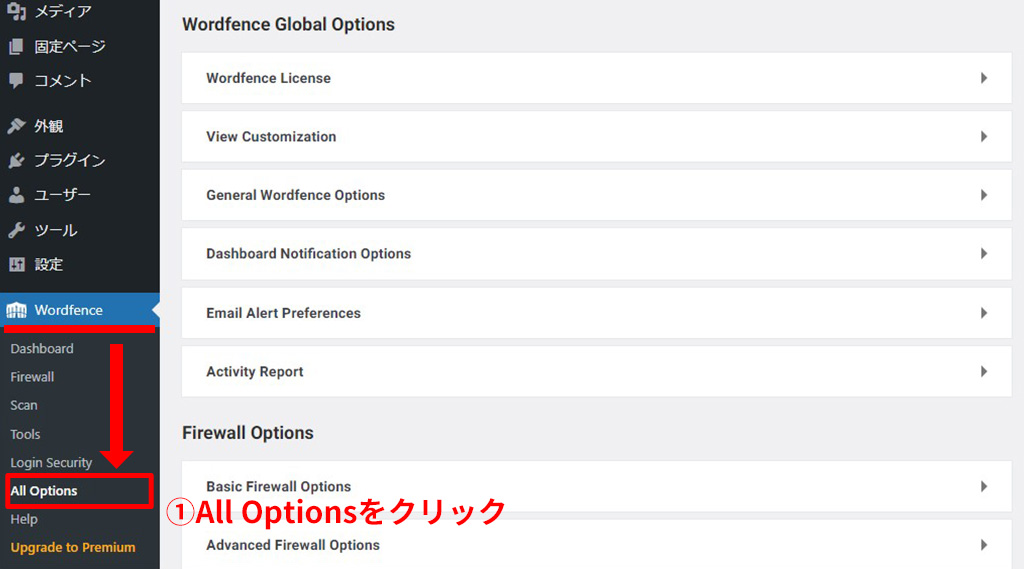This screenshot has width=1024, height=569.
Task: Click the Pages (固定ページ) icon
Action: pyautogui.click(x=17, y=46)
